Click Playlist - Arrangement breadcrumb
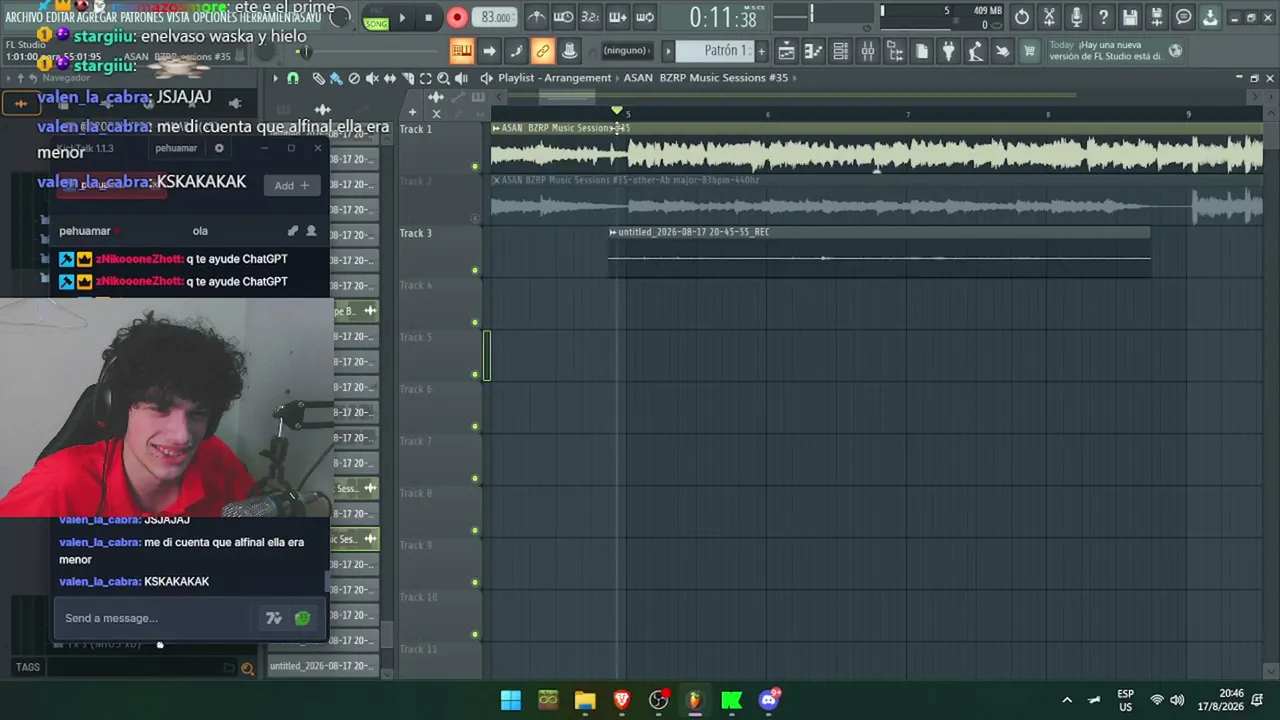 pyautogui.click(x=555, y=78)
